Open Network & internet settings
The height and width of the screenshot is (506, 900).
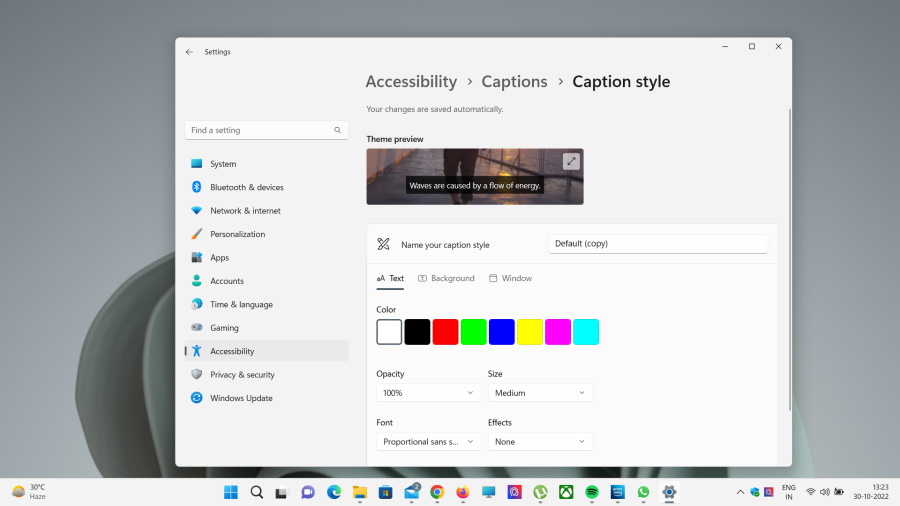click(245, 211)
